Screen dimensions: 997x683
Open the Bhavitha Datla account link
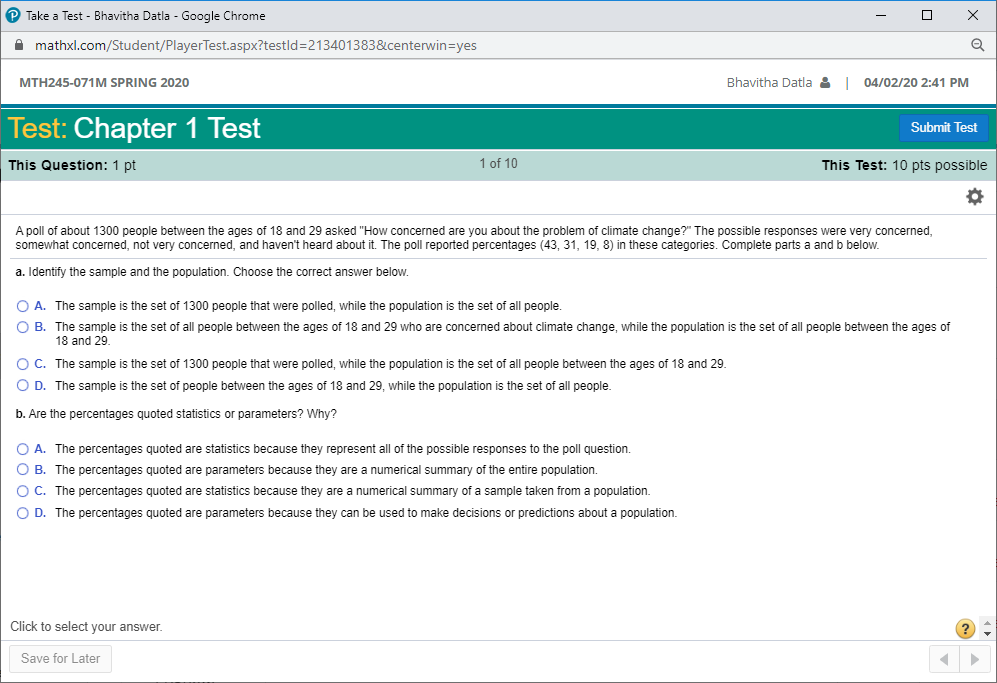point(770,83)
